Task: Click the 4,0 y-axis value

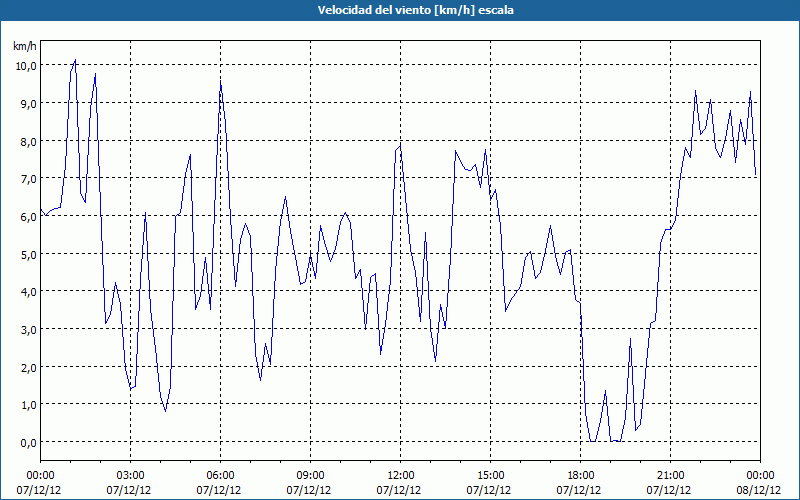Action: [29, 292]
